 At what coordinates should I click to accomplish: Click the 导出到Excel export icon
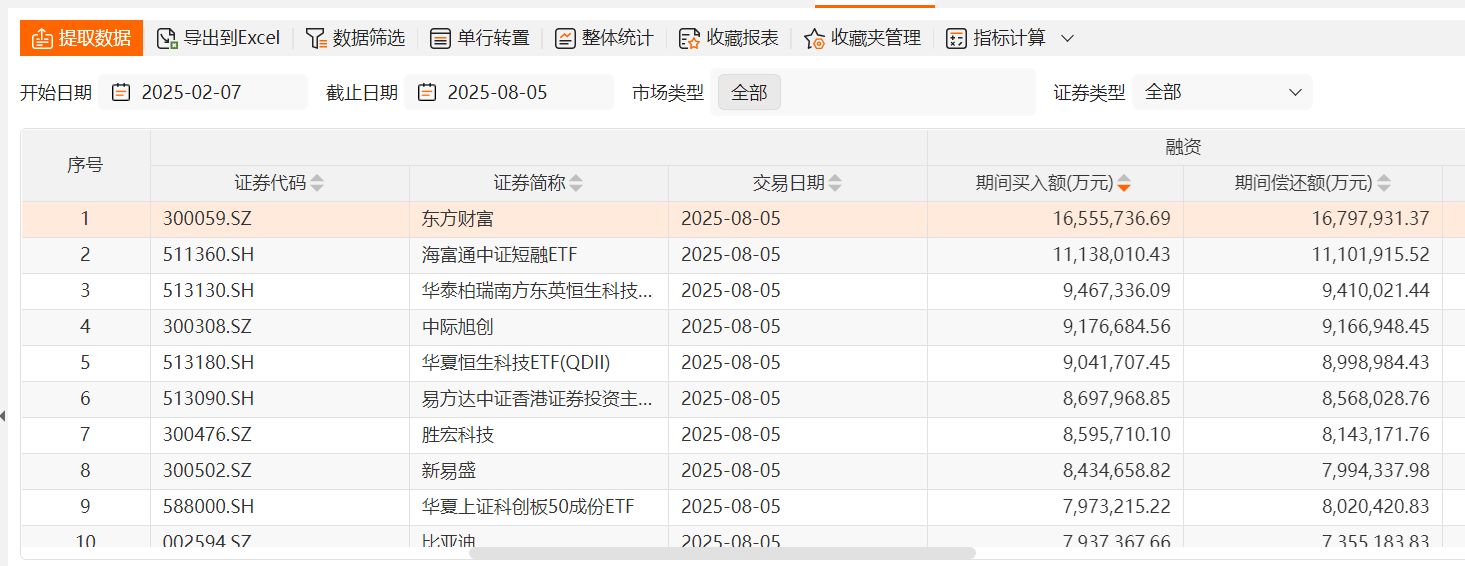[168, 38]
